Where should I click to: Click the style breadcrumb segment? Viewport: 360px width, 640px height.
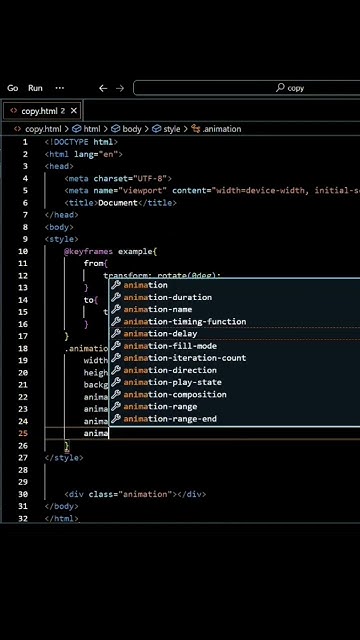pyautogui.click(x=171, y=129)
